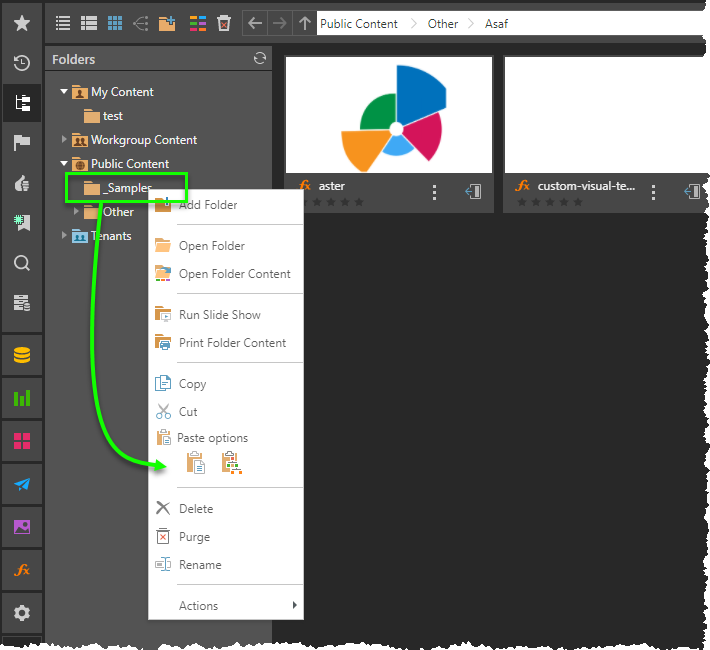
Task: Click Public Content in the breadcrumb path
Action: [x=359, y=23]
